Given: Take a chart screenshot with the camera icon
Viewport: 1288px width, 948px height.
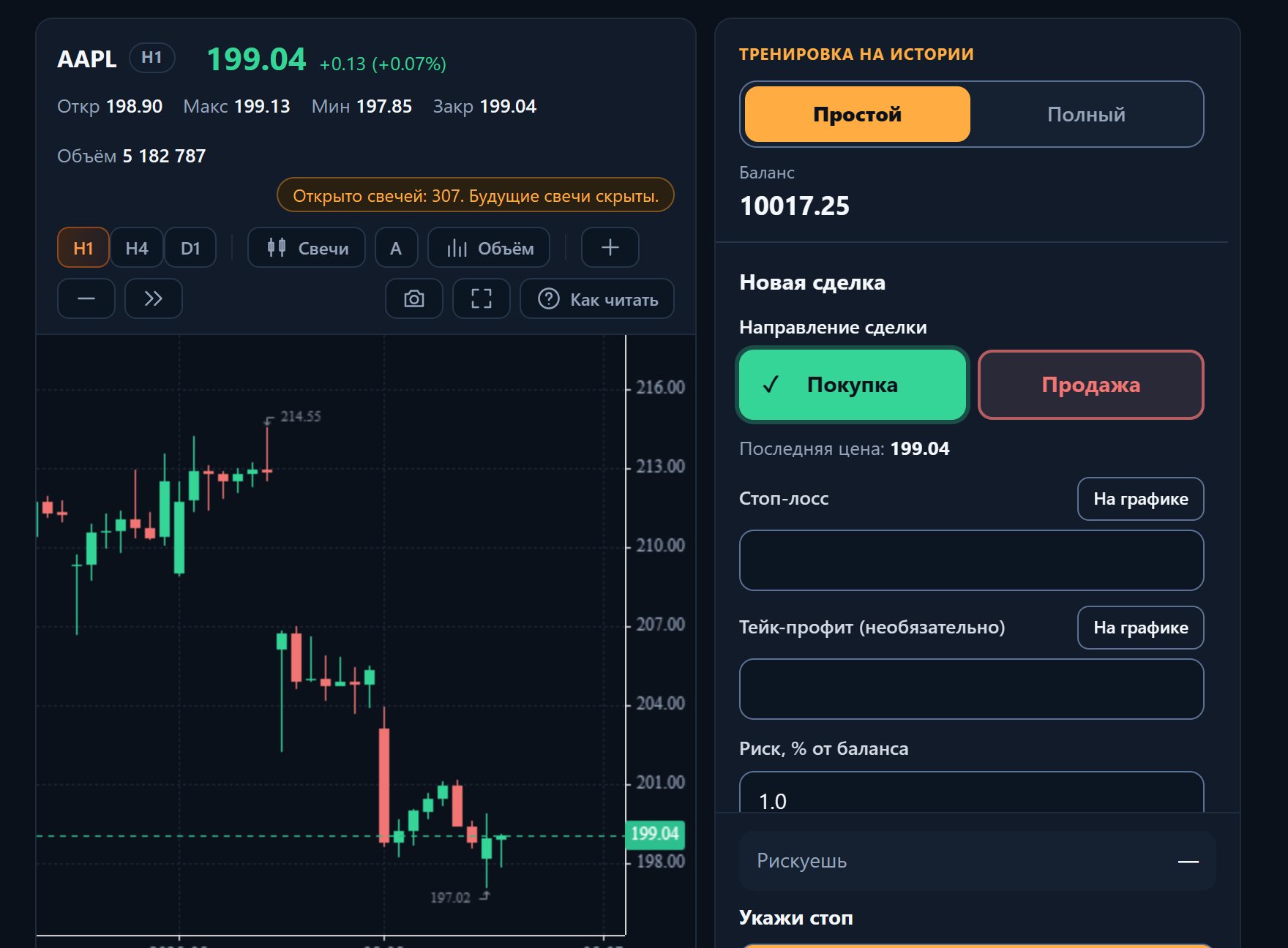Looking at the screenshot, I should click(414, 298).
